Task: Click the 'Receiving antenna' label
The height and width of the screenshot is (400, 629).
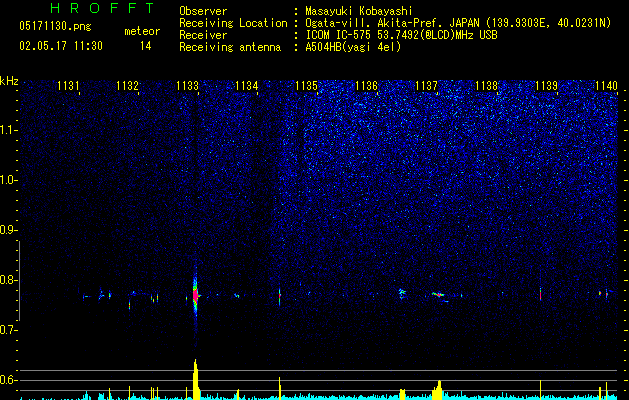Action: pyautogui.click(x=230, y=47)
